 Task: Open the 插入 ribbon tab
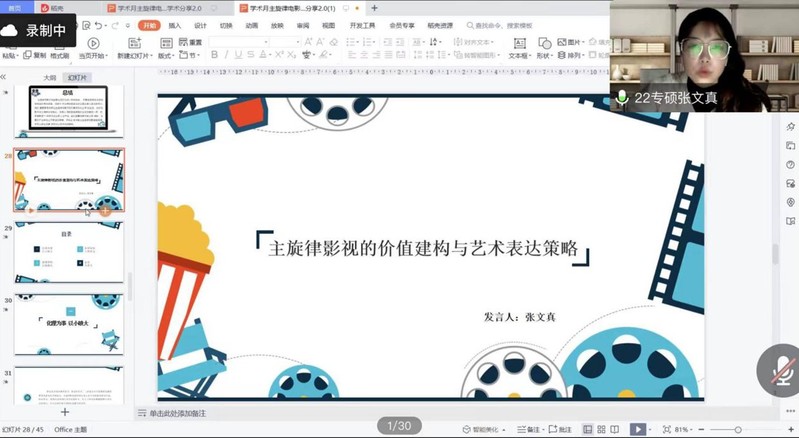[x=175, y=25]
